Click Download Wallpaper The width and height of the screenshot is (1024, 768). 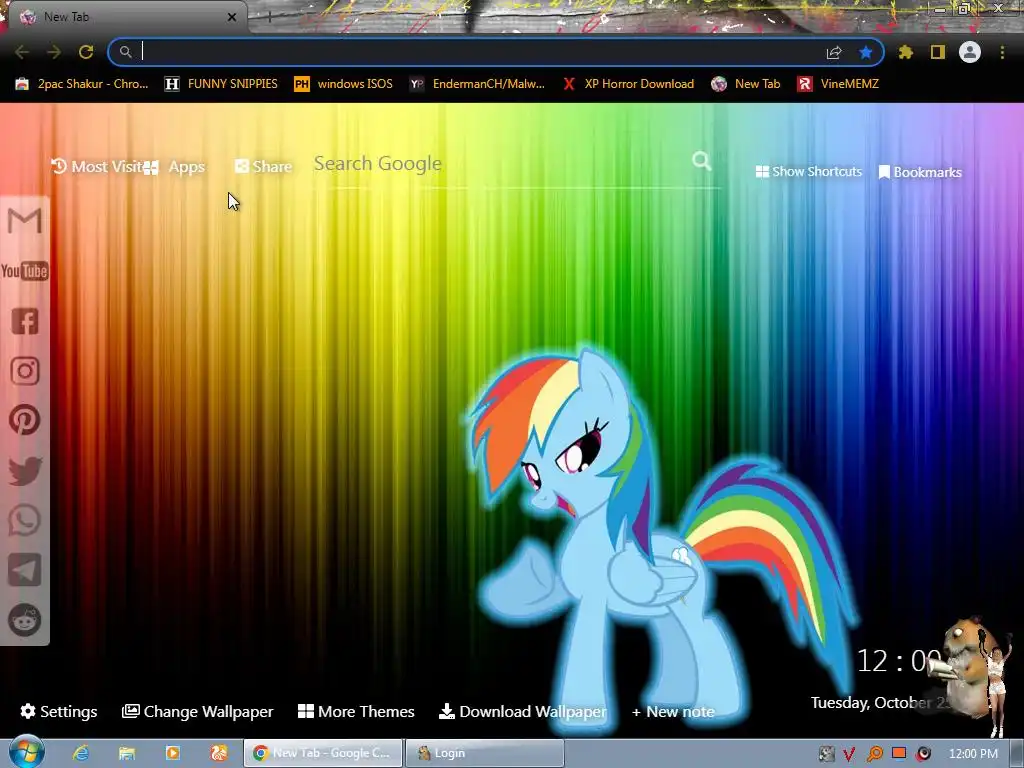pyautogui.click(x=522, y=711)
